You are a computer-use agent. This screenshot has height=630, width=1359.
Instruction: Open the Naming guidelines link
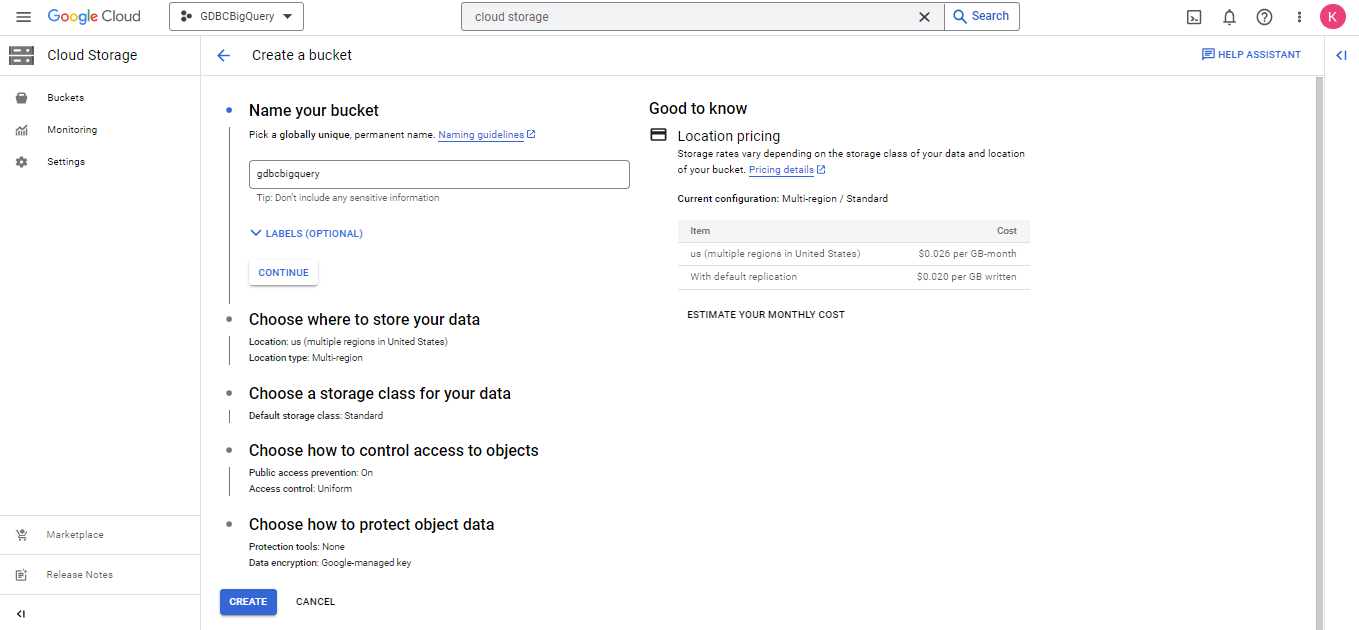[481, 135]
